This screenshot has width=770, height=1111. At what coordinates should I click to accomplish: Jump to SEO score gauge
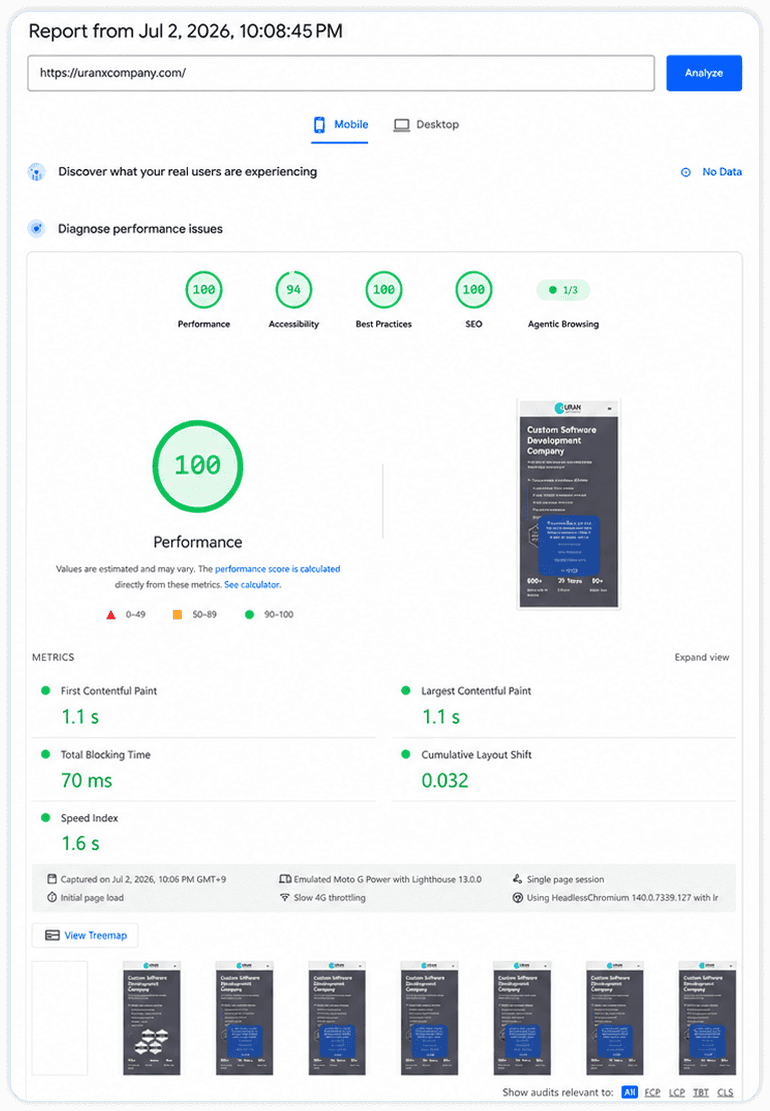coord(473,290)
